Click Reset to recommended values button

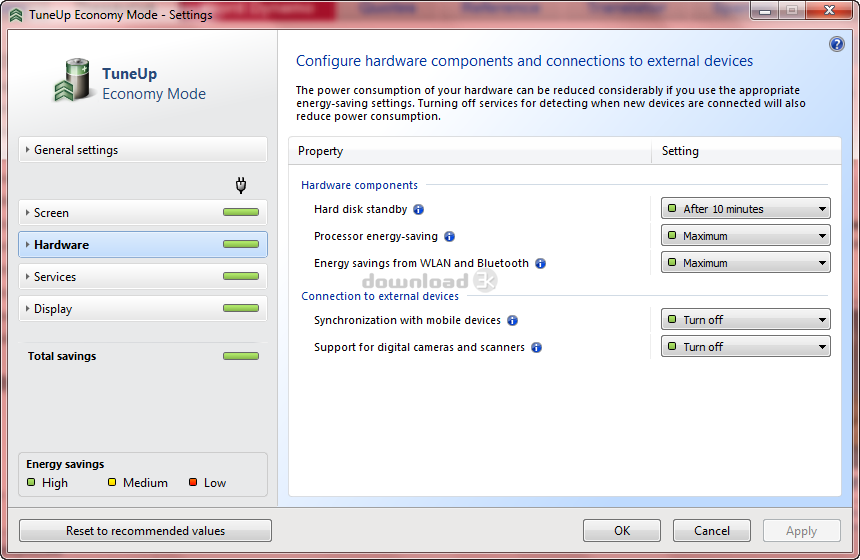[145, 531]
